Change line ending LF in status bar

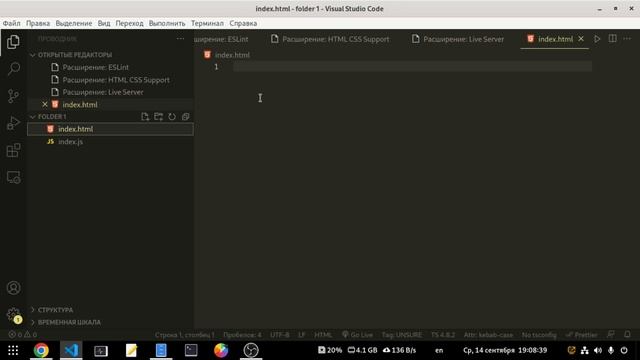pos(302,335)
